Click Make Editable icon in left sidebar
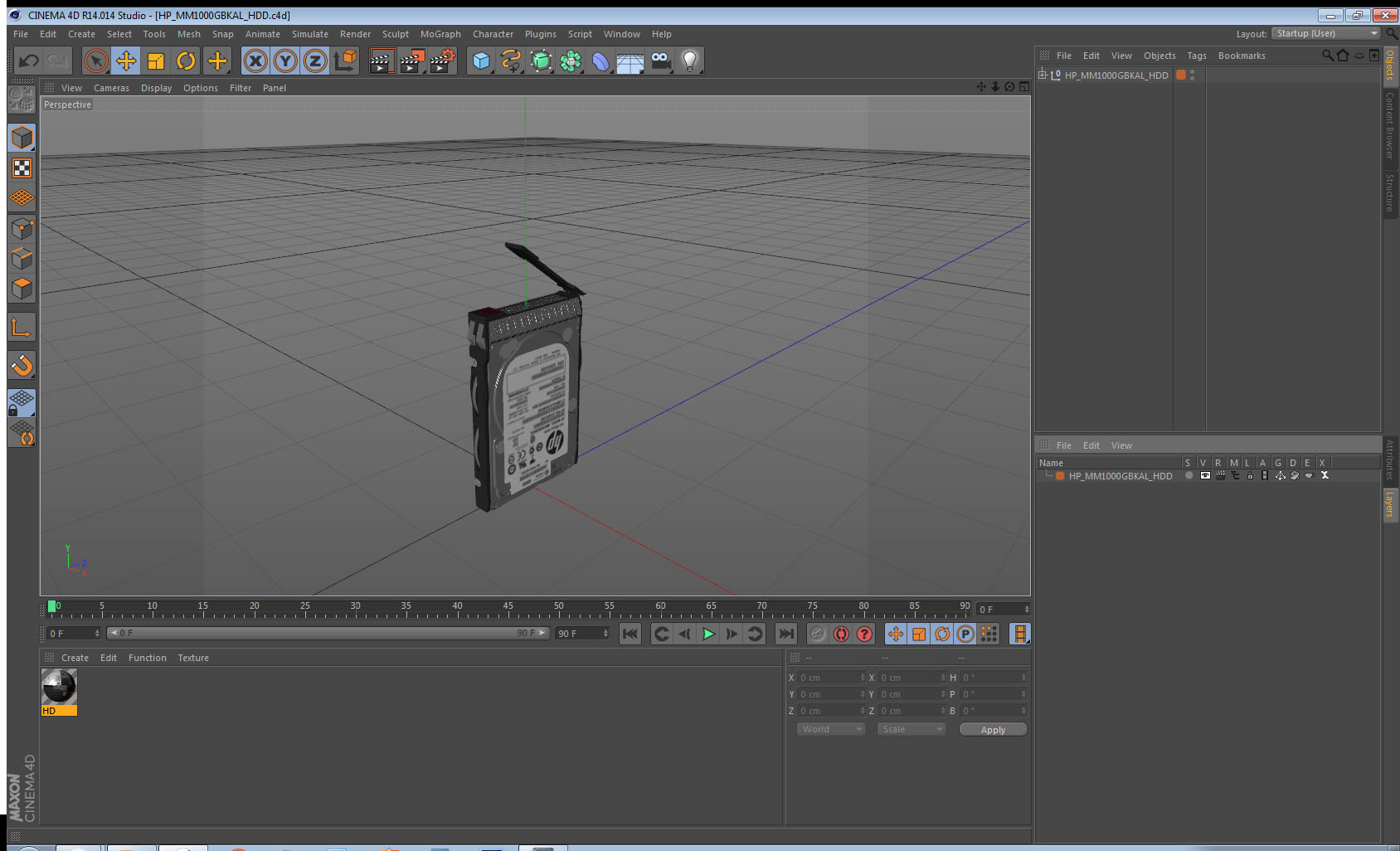Screen dimensions: 1400x851 tap(22, 100)
